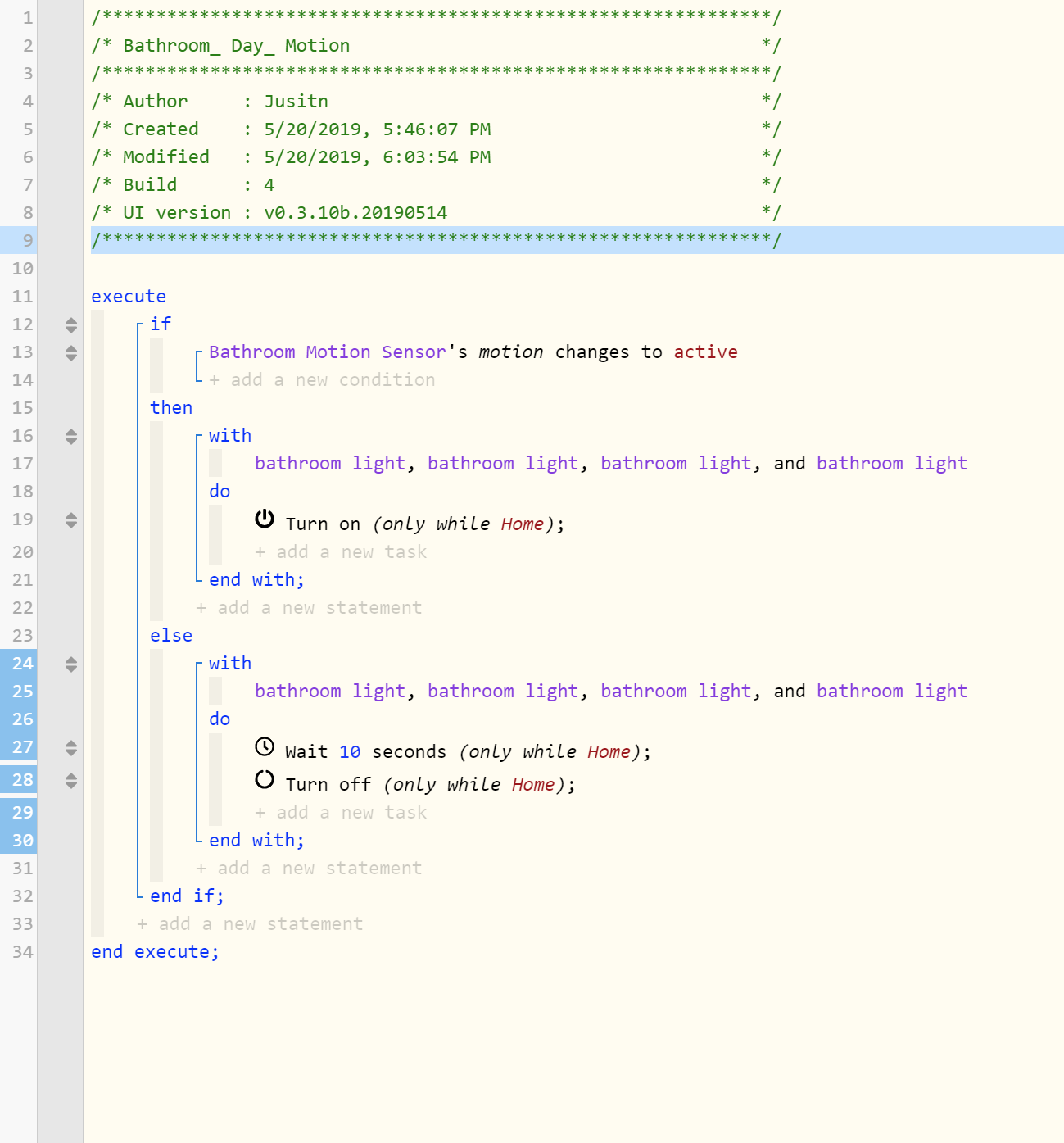The width and height of the screenshot is (1064, 1143).
Task: Click the '10' seconds value
Action: (x=350, y=751)
